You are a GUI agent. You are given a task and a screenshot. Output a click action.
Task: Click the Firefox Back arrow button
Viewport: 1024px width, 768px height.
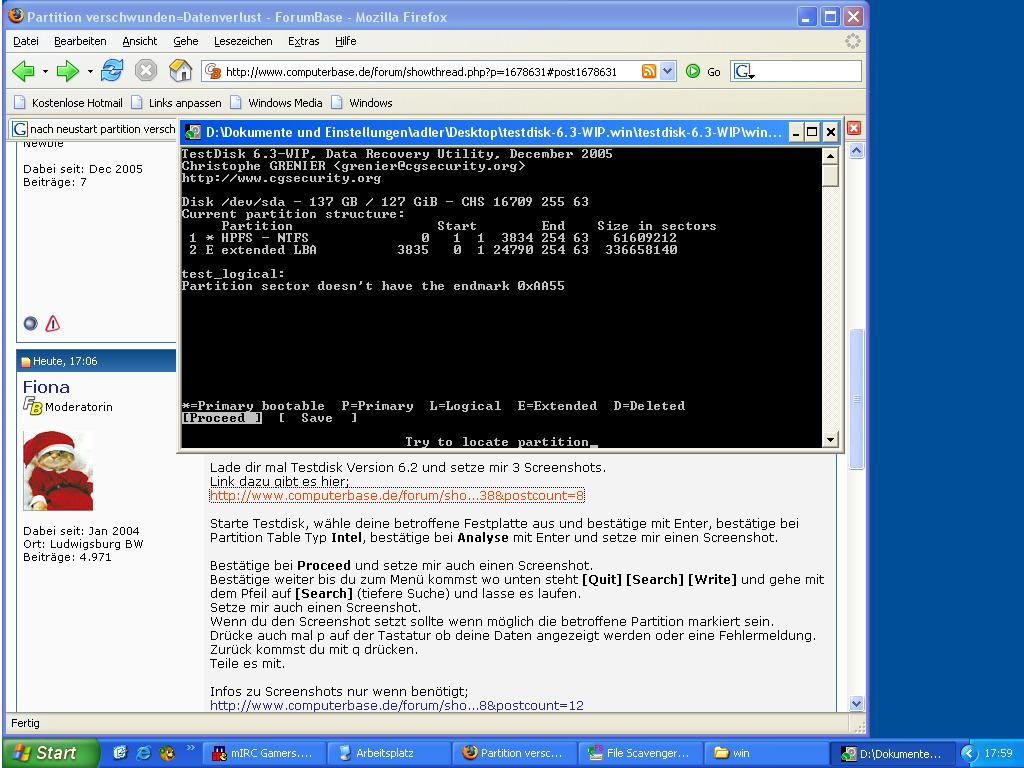coord(24,71)
